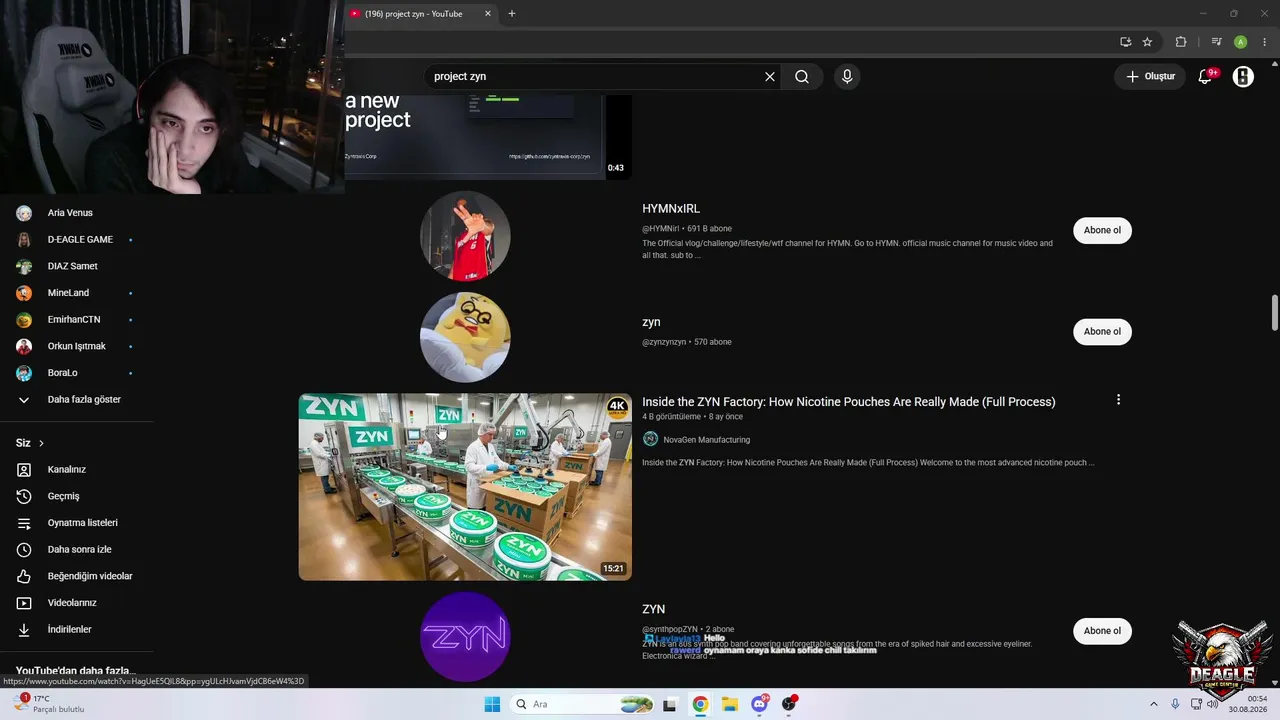
Task: Open the purple ZYN synthpop channel avatar
Action: pyautogui.click(x=465, y=637)
